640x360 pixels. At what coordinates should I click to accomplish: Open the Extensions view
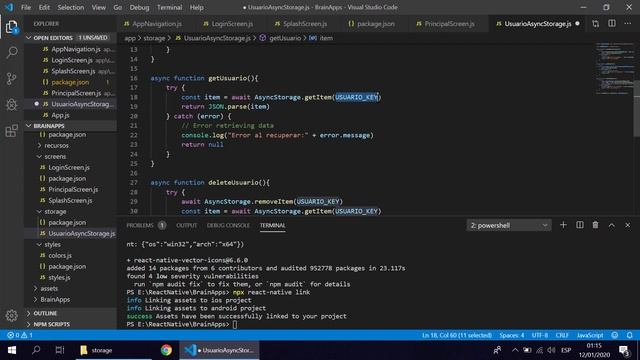pos(12,131)
